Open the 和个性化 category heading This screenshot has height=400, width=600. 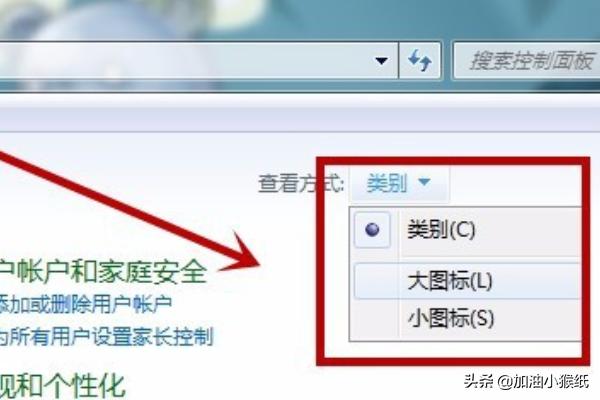pyautogui.click(x=62, y=386)
